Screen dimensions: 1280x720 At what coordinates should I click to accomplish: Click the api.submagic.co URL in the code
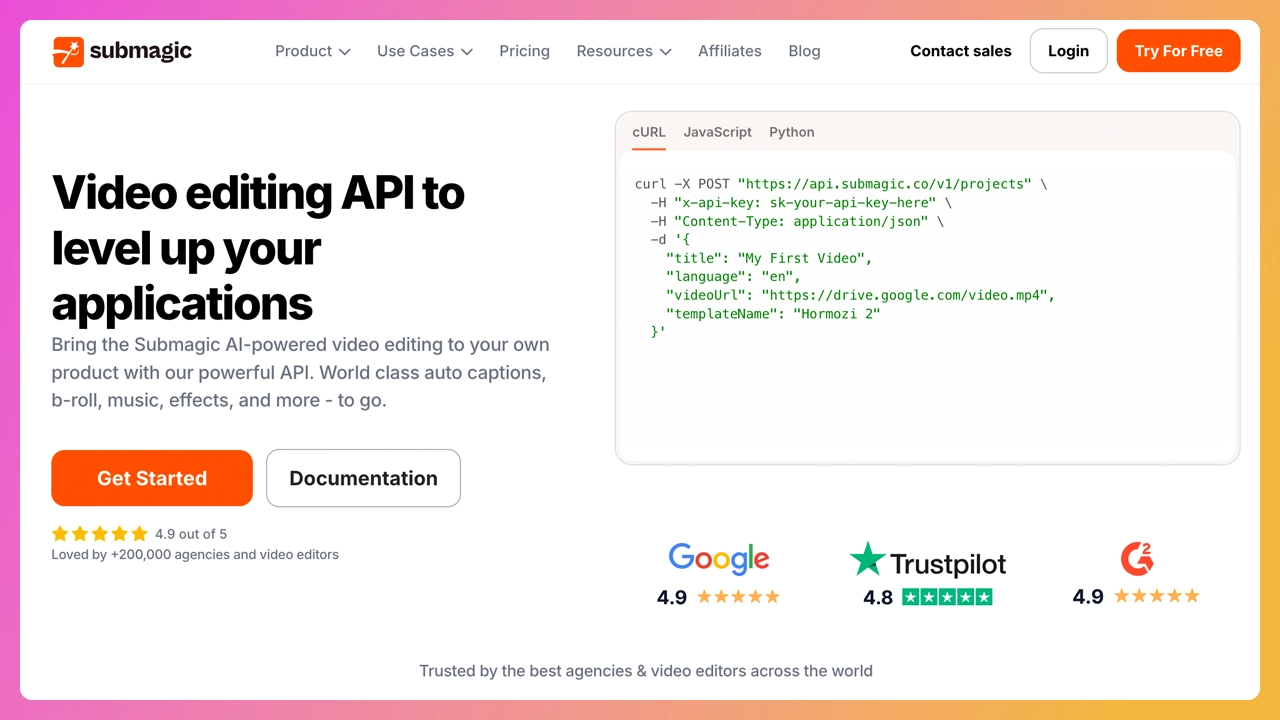(x=884, y=184)
